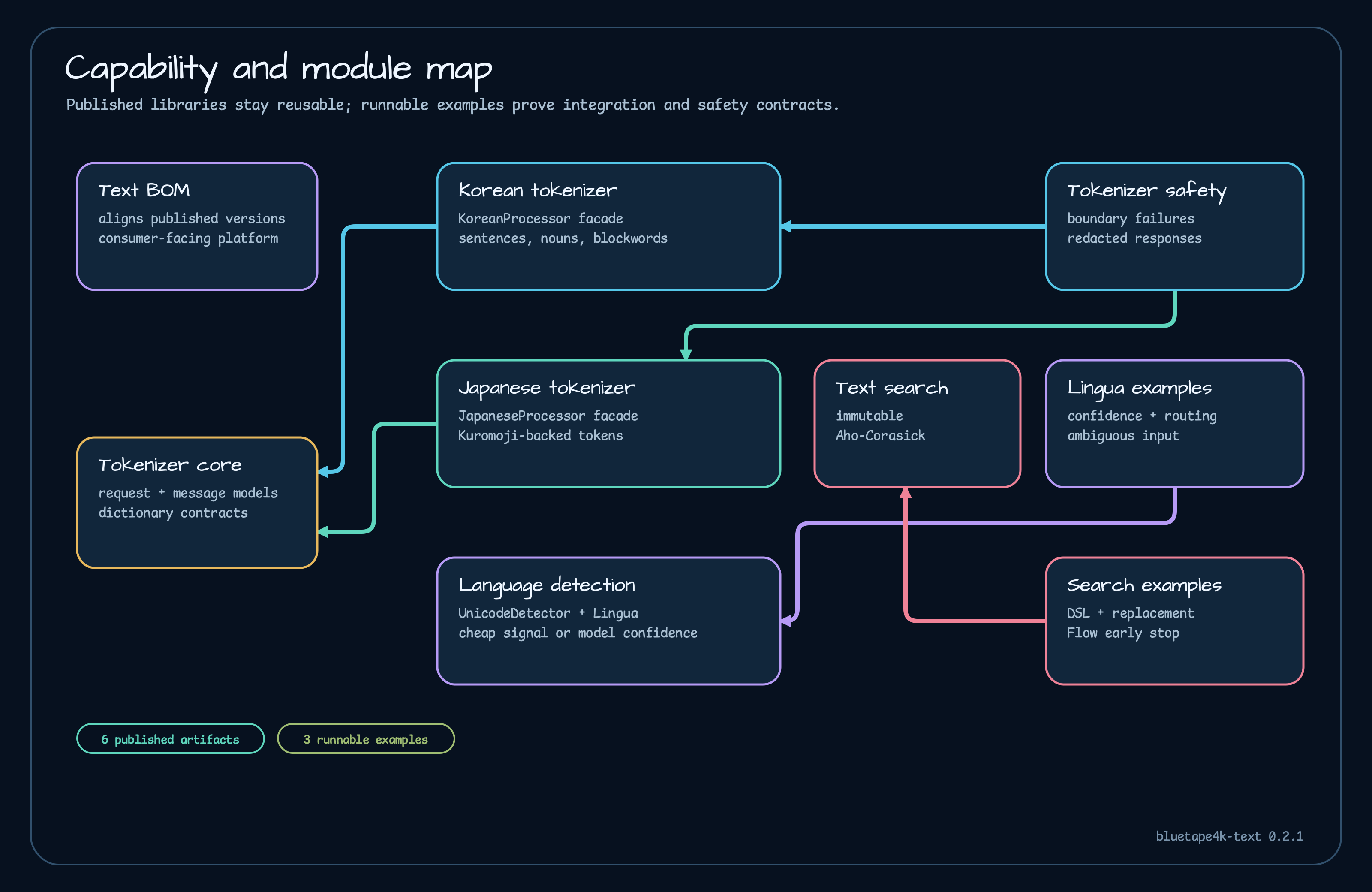Click the '3 runnable examples' pill
Image resolution: width=1372 pixels, height=892 pixels.
point(366,738)
